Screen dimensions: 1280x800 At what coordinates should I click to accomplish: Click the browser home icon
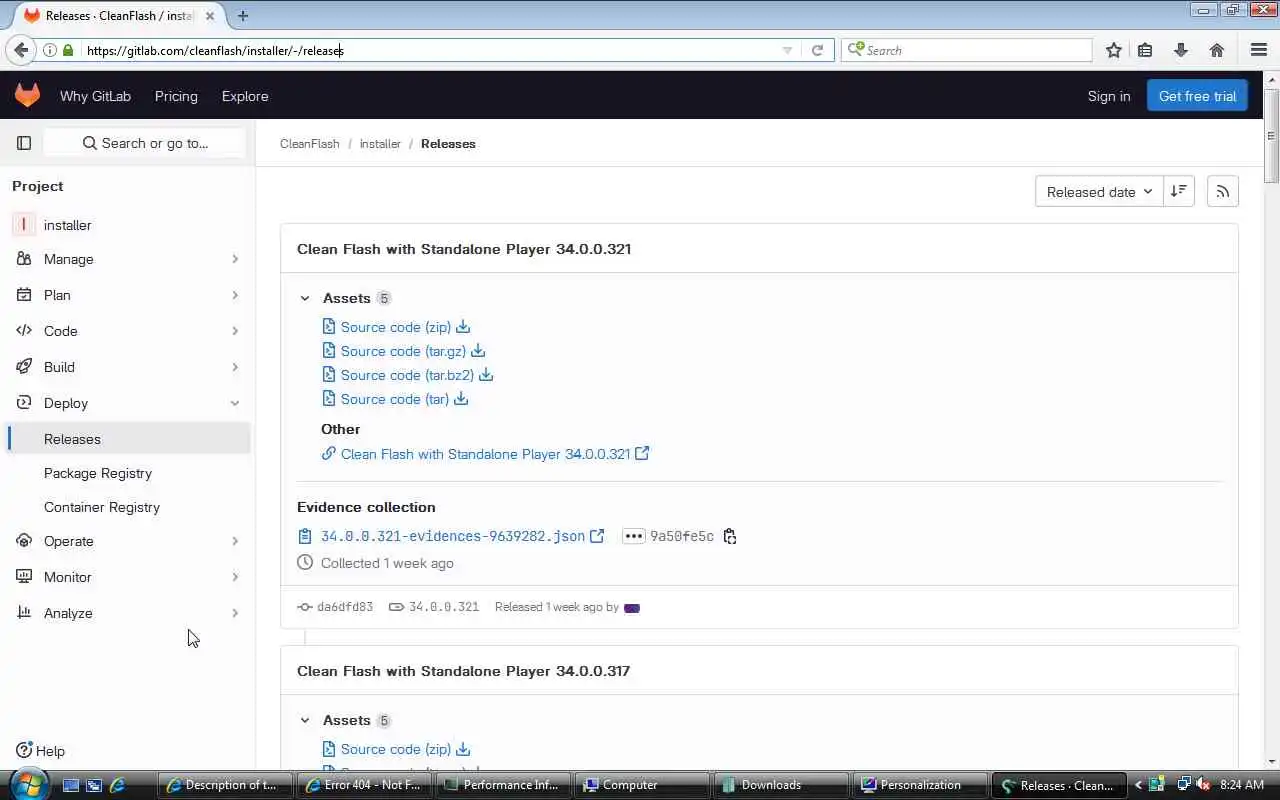coord(1217,50)
